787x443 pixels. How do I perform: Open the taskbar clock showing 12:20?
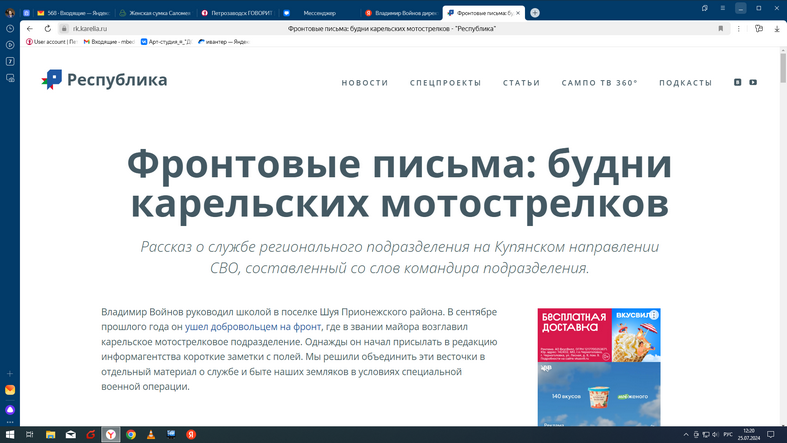[x=749, y=434]
